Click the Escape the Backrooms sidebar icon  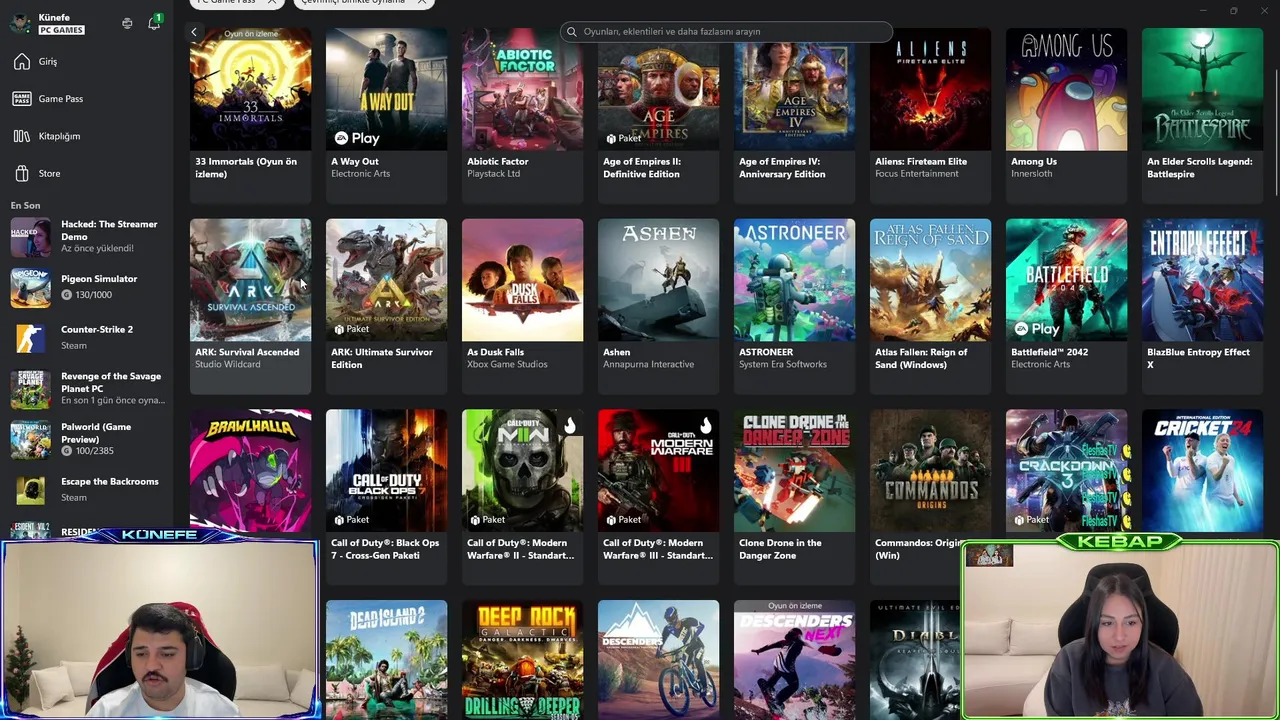click(x=30, y=489)
